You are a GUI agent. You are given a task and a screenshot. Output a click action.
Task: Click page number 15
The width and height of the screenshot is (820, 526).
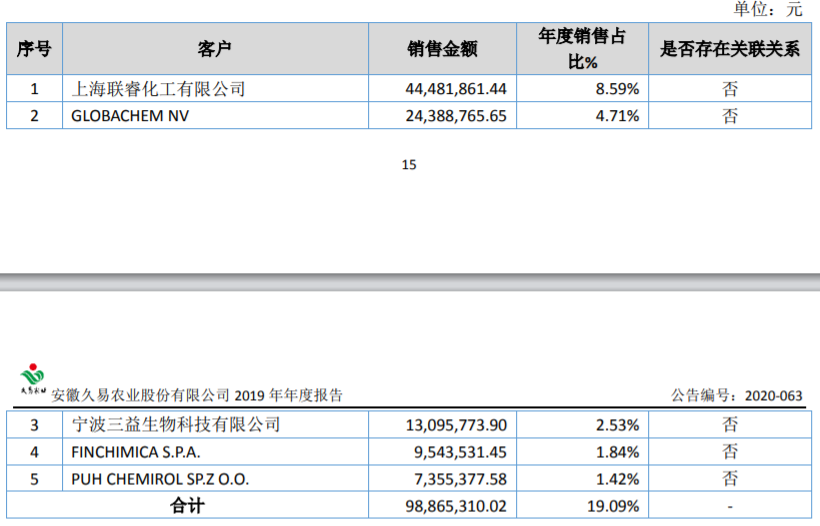[x=409, y=165]
